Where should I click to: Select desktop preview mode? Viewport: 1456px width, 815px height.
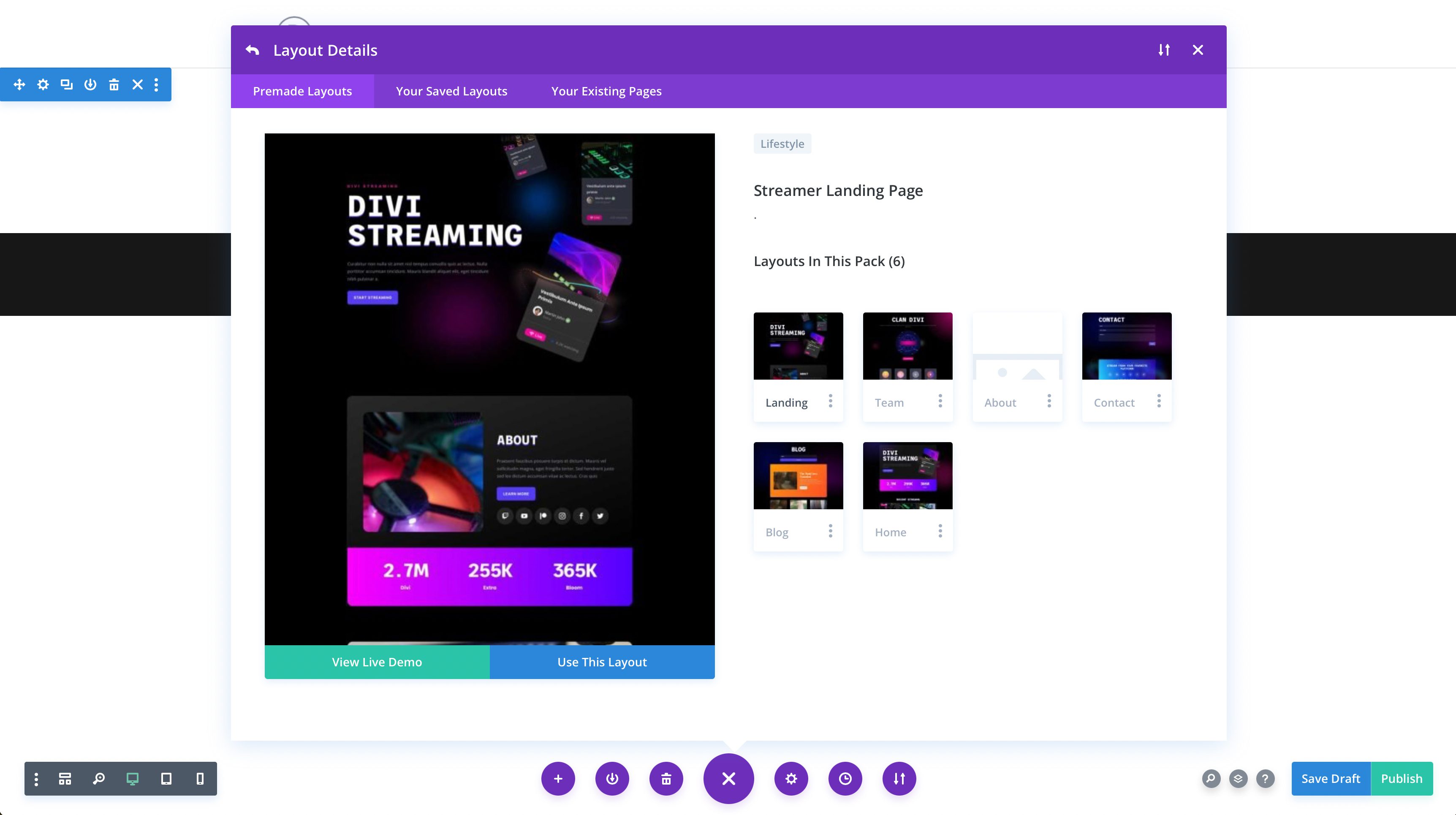pos(133,778)
